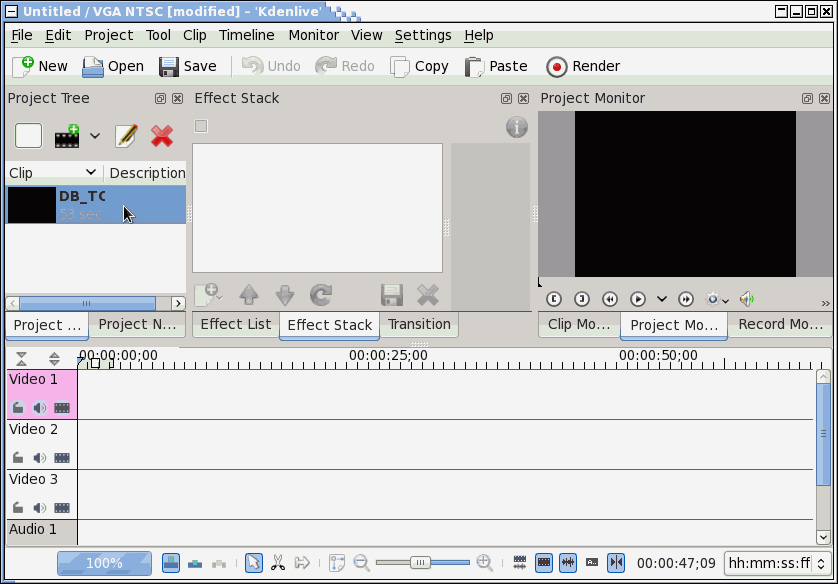The height and width of the screenshot is (584, 838).
Task: Open monitor gear configuration dropdown
Action: coord(717,299)
